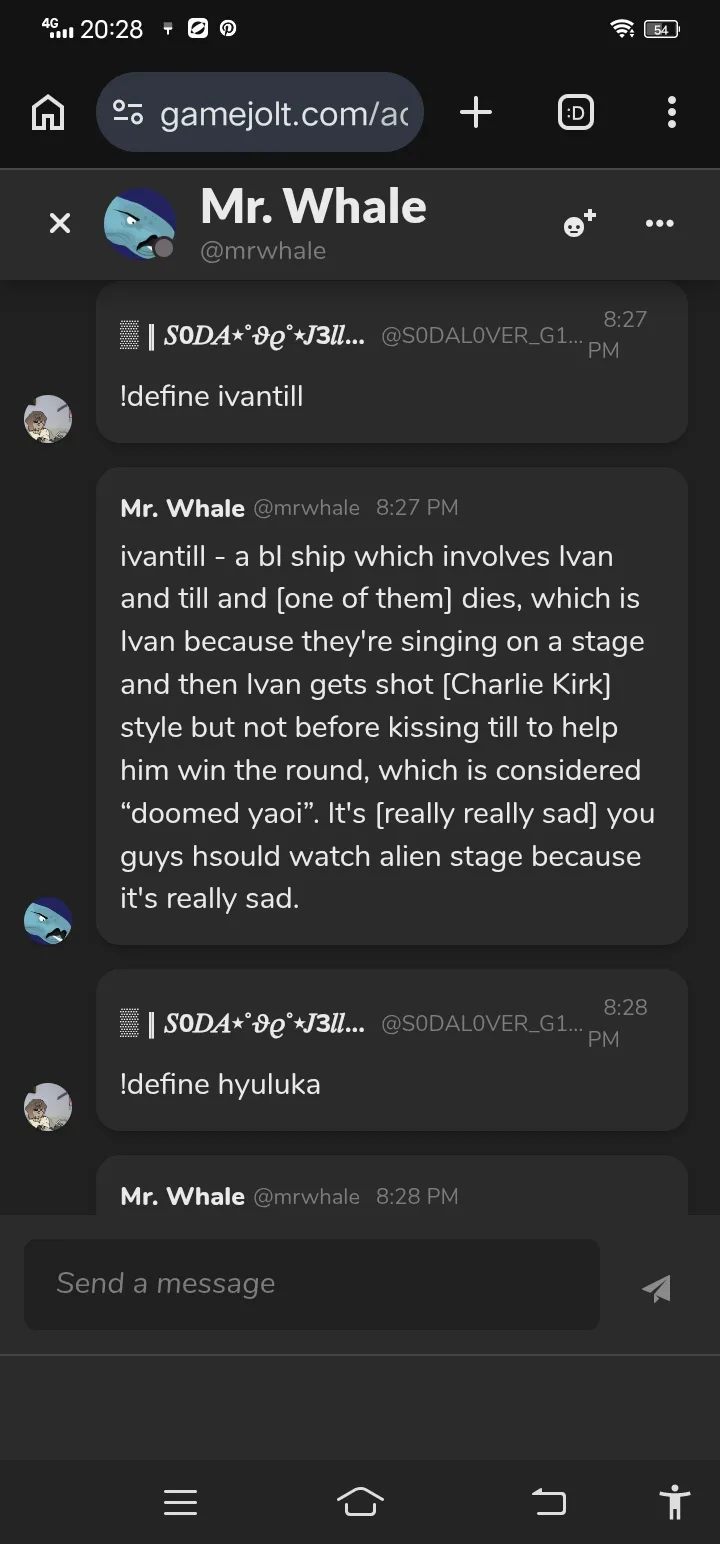Close the Mr. Whale chat

pos(60,223)
